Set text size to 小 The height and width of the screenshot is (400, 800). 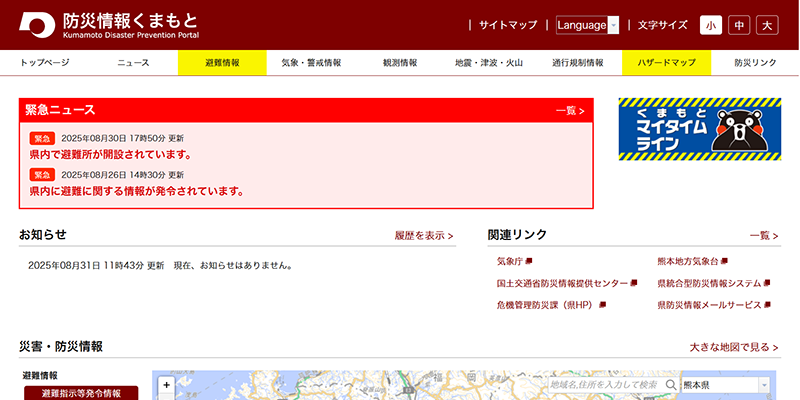(711, 26)
